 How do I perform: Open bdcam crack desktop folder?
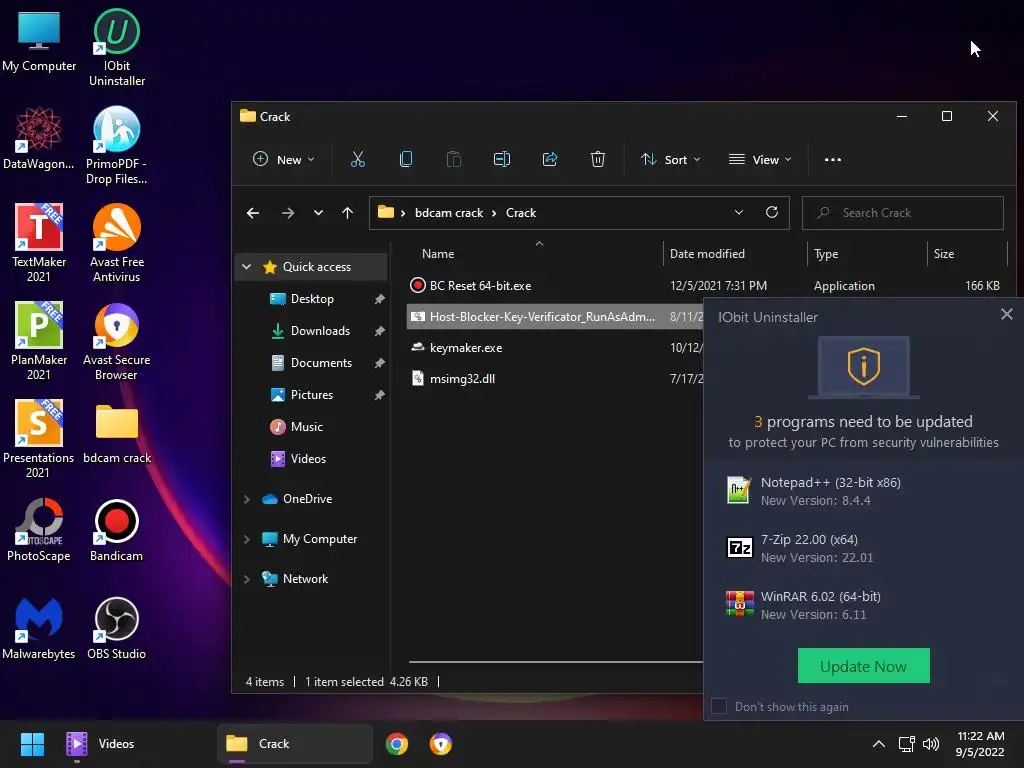pyautogui.click(x=117, y=433)
